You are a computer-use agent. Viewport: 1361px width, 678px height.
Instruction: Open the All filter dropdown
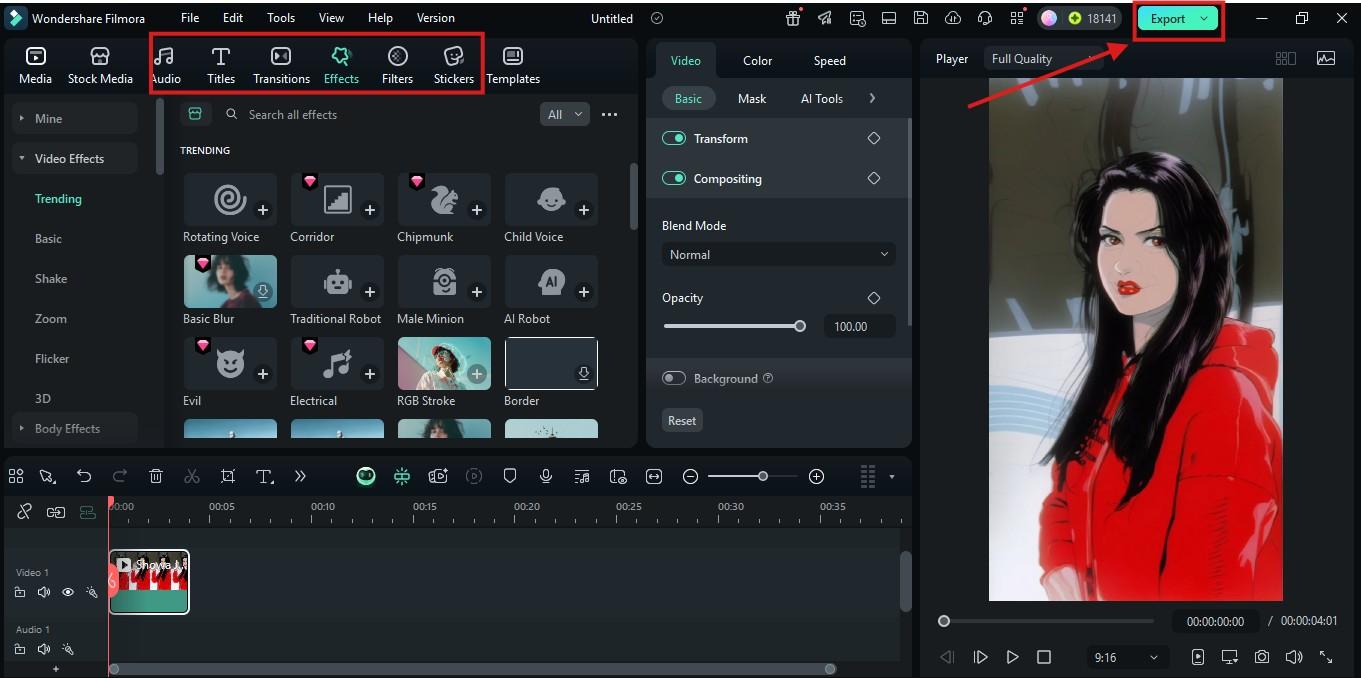pyautogui.click(x=565, y=115)
